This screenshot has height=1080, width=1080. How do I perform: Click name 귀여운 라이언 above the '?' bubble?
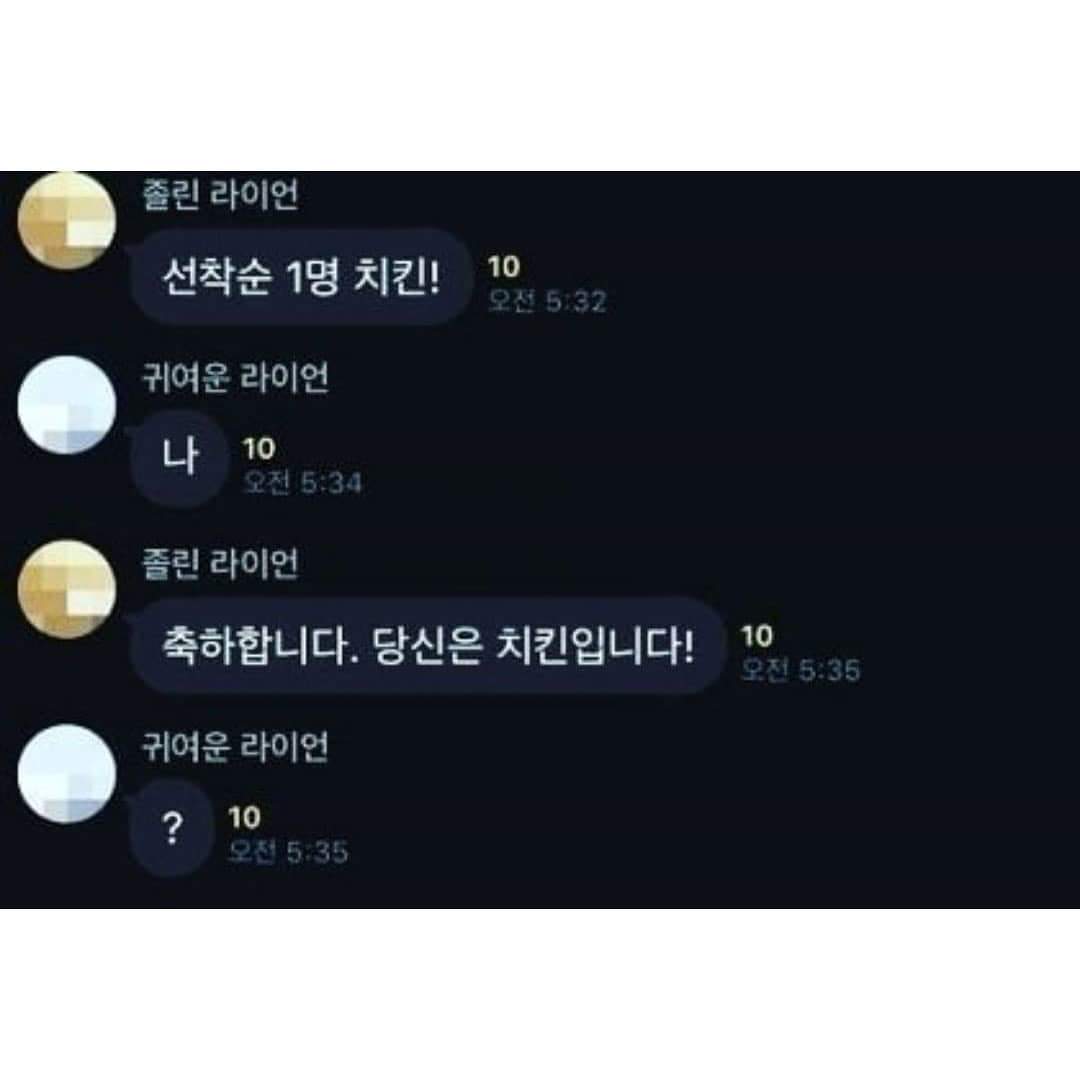[235, 747]
